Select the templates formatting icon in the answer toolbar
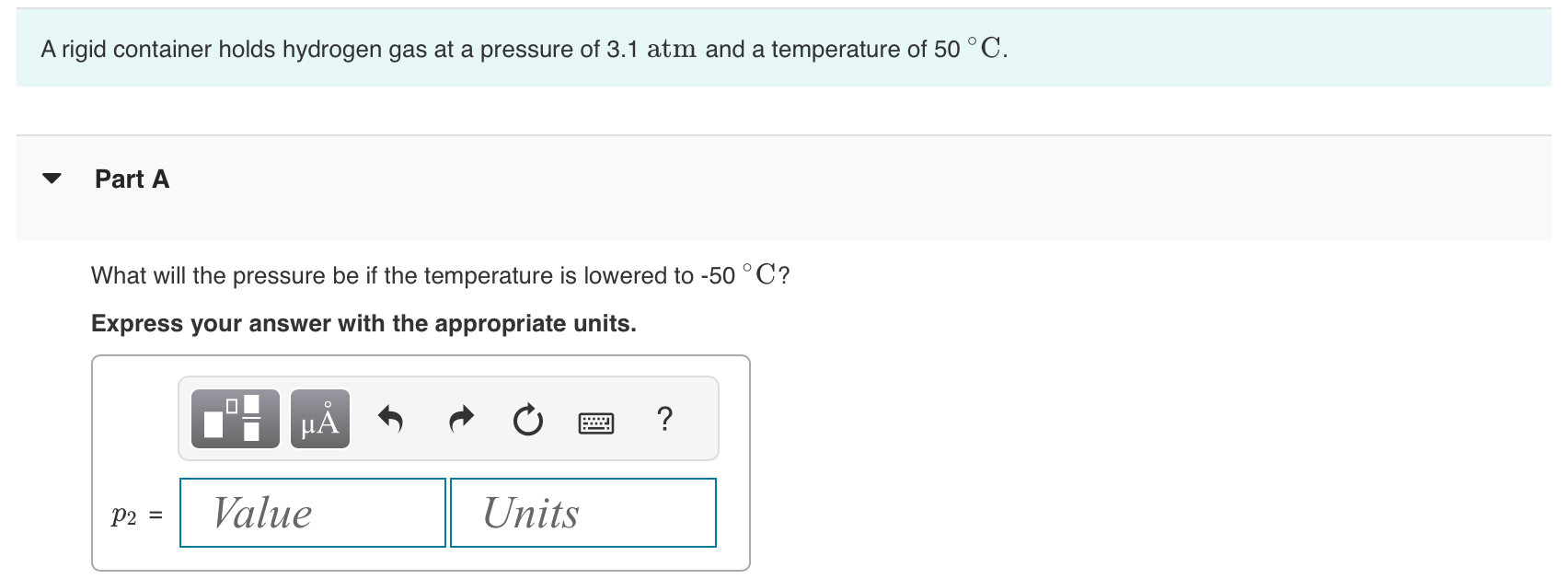Screen dimensions: 1568x579 [234, 419]
